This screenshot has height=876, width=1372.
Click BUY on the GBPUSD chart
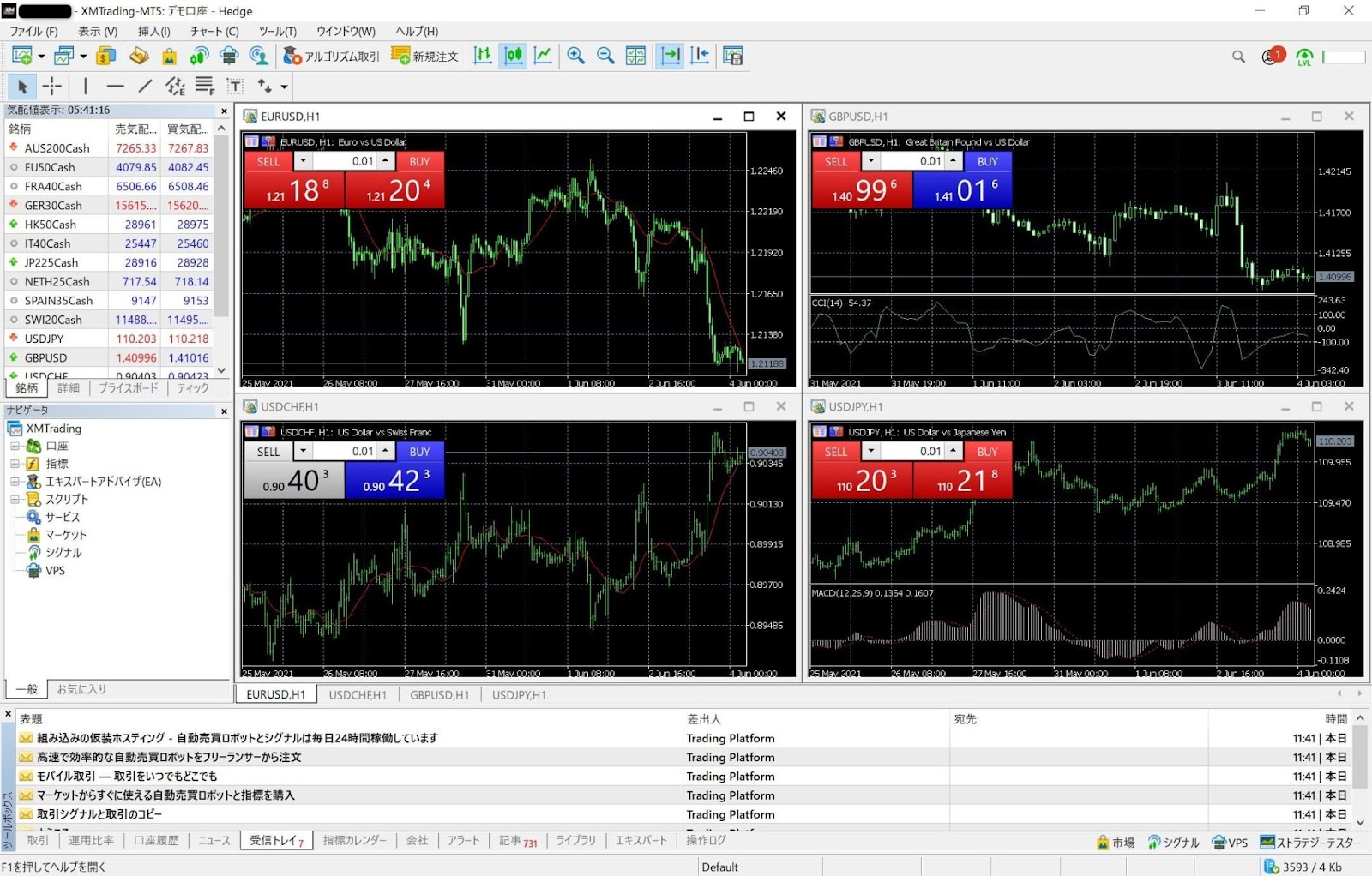click(x=988, y=161)
